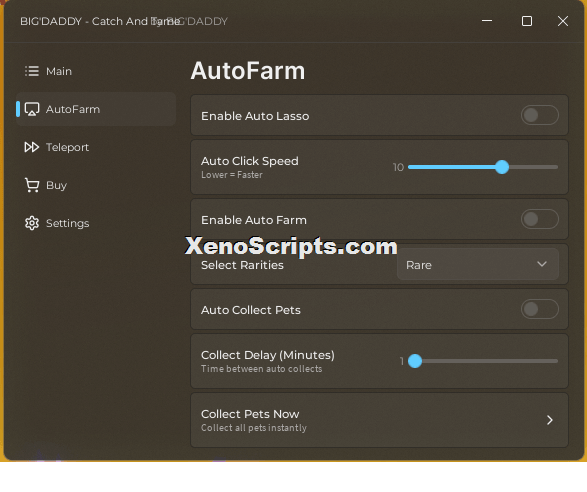Click the 'Lower = Faster' hint text
The image size is (587, 492).
point(232,175)
